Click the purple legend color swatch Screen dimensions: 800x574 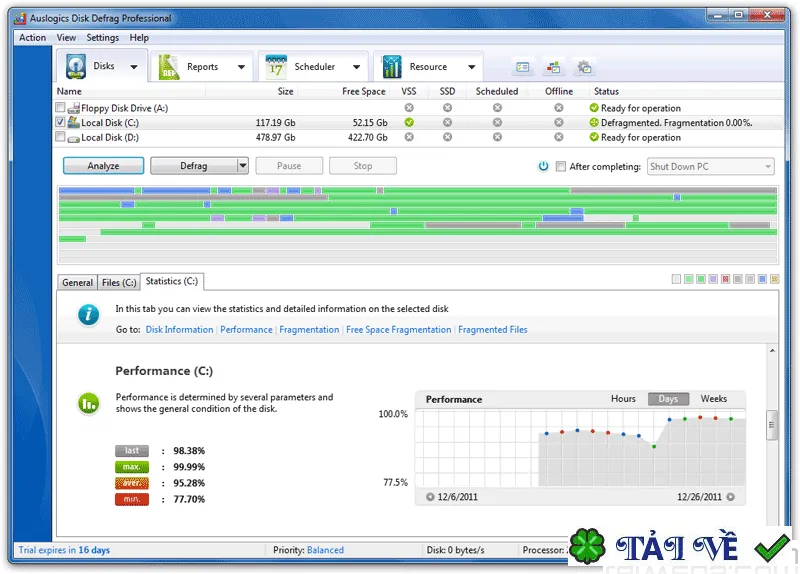(713, 279)
